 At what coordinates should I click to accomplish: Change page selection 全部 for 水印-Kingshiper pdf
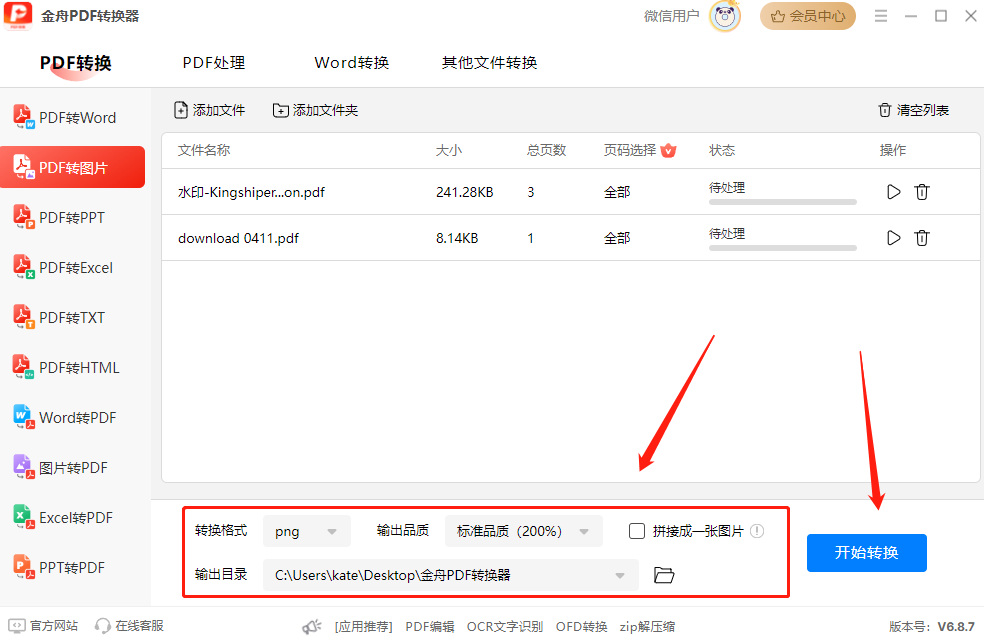click(x=617, y=193)
